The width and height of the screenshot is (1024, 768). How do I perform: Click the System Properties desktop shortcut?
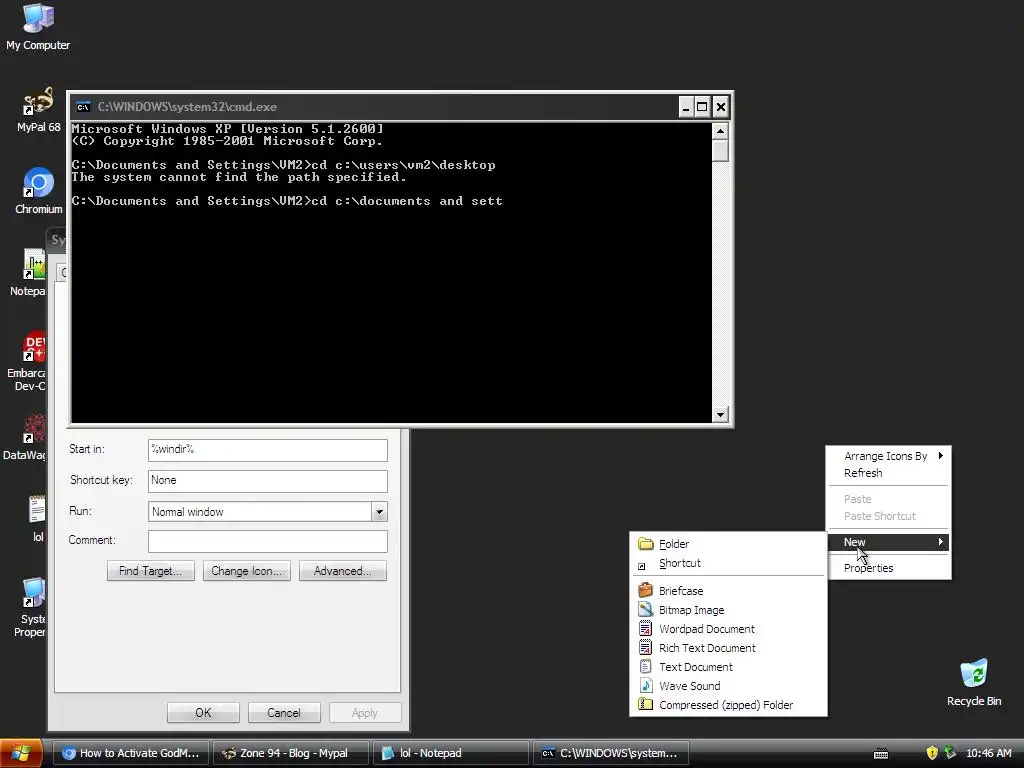click(x=31, y=607)
